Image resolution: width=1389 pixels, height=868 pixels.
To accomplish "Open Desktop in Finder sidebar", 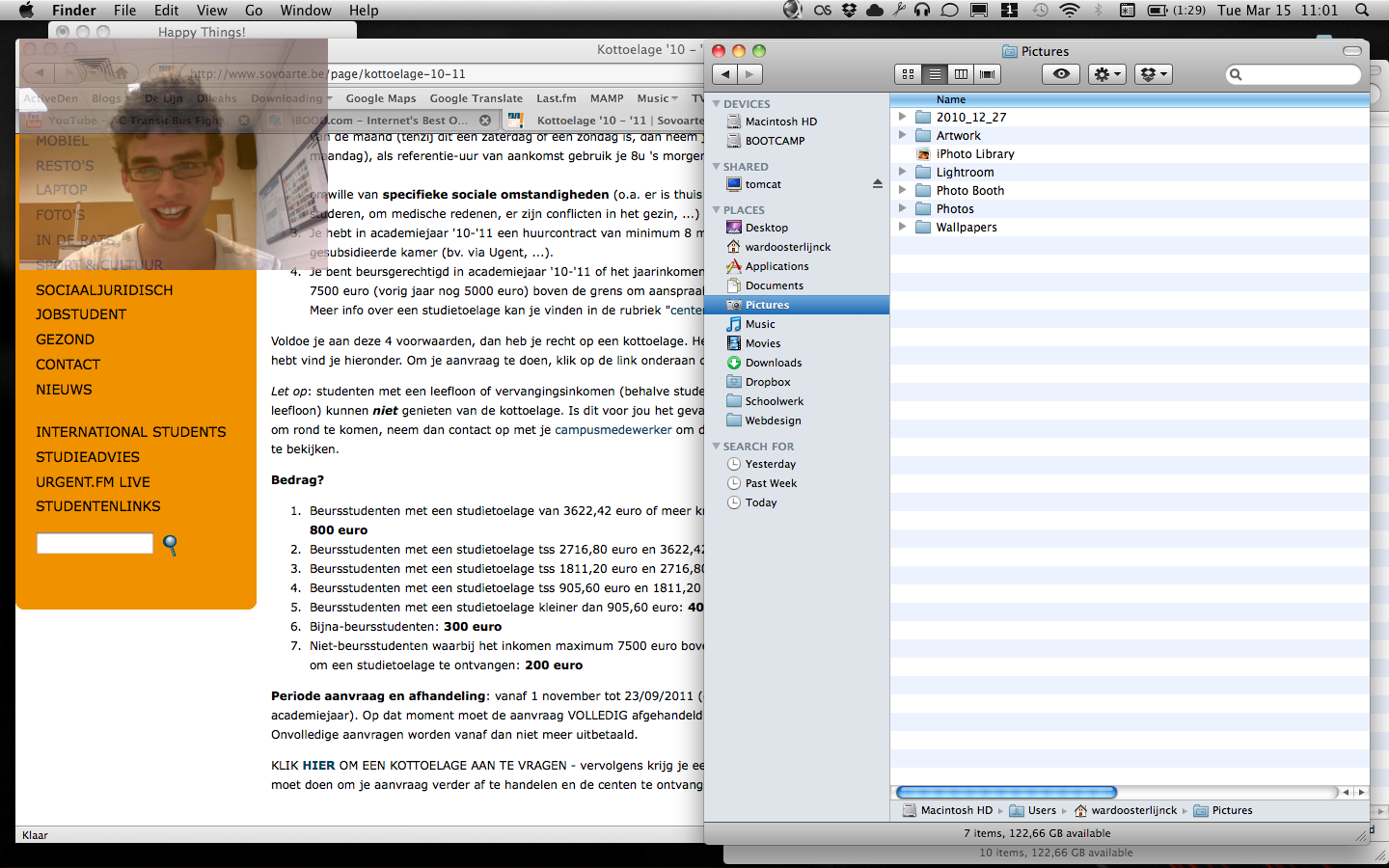I will click(767, 228).
